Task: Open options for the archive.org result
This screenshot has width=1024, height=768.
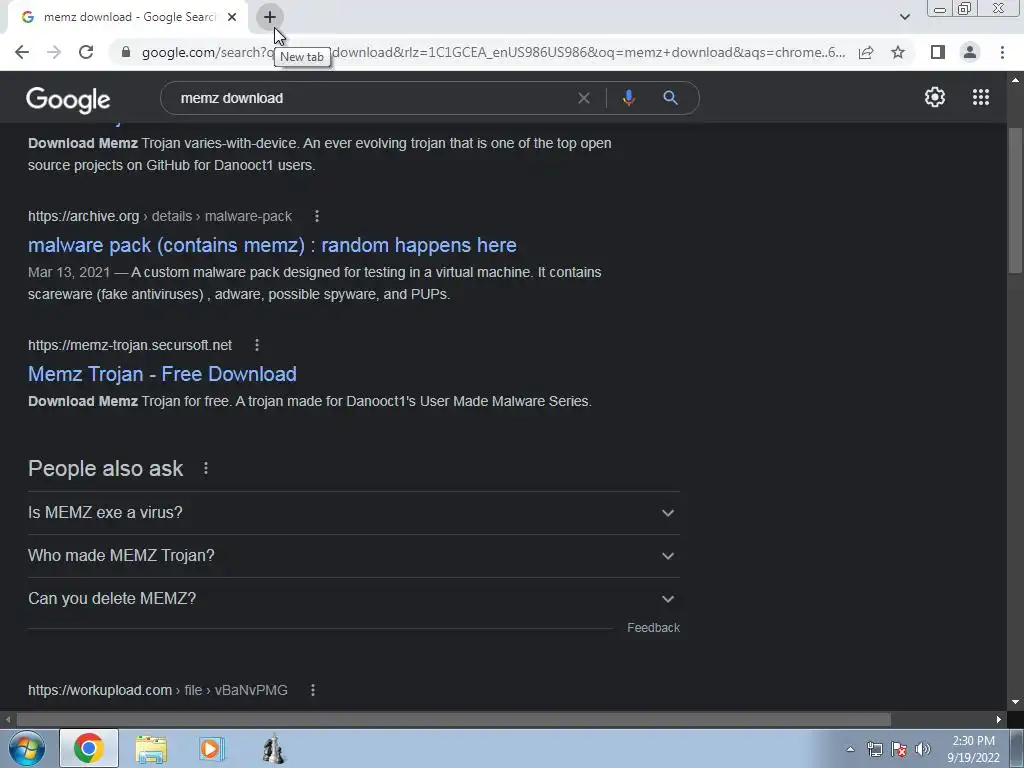Action: tap(317, 216)
